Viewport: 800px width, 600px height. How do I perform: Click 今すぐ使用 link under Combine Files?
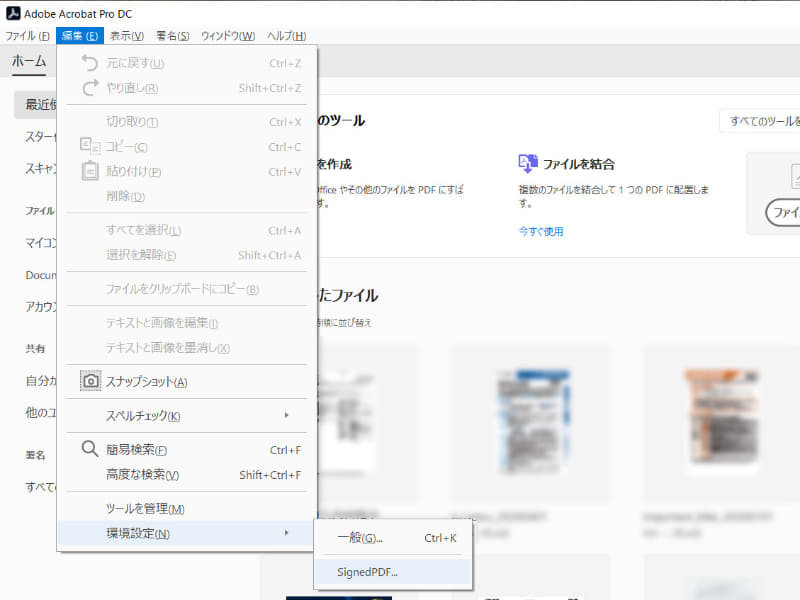click(x=541, y=231)
